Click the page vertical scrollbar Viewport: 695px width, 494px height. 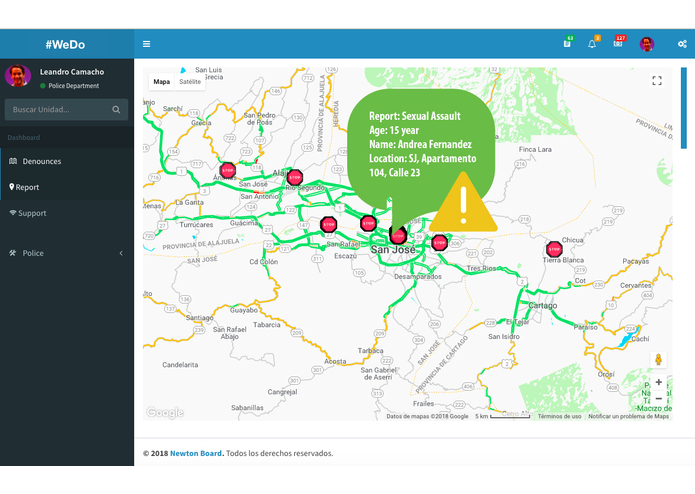[x=684, y=108]
